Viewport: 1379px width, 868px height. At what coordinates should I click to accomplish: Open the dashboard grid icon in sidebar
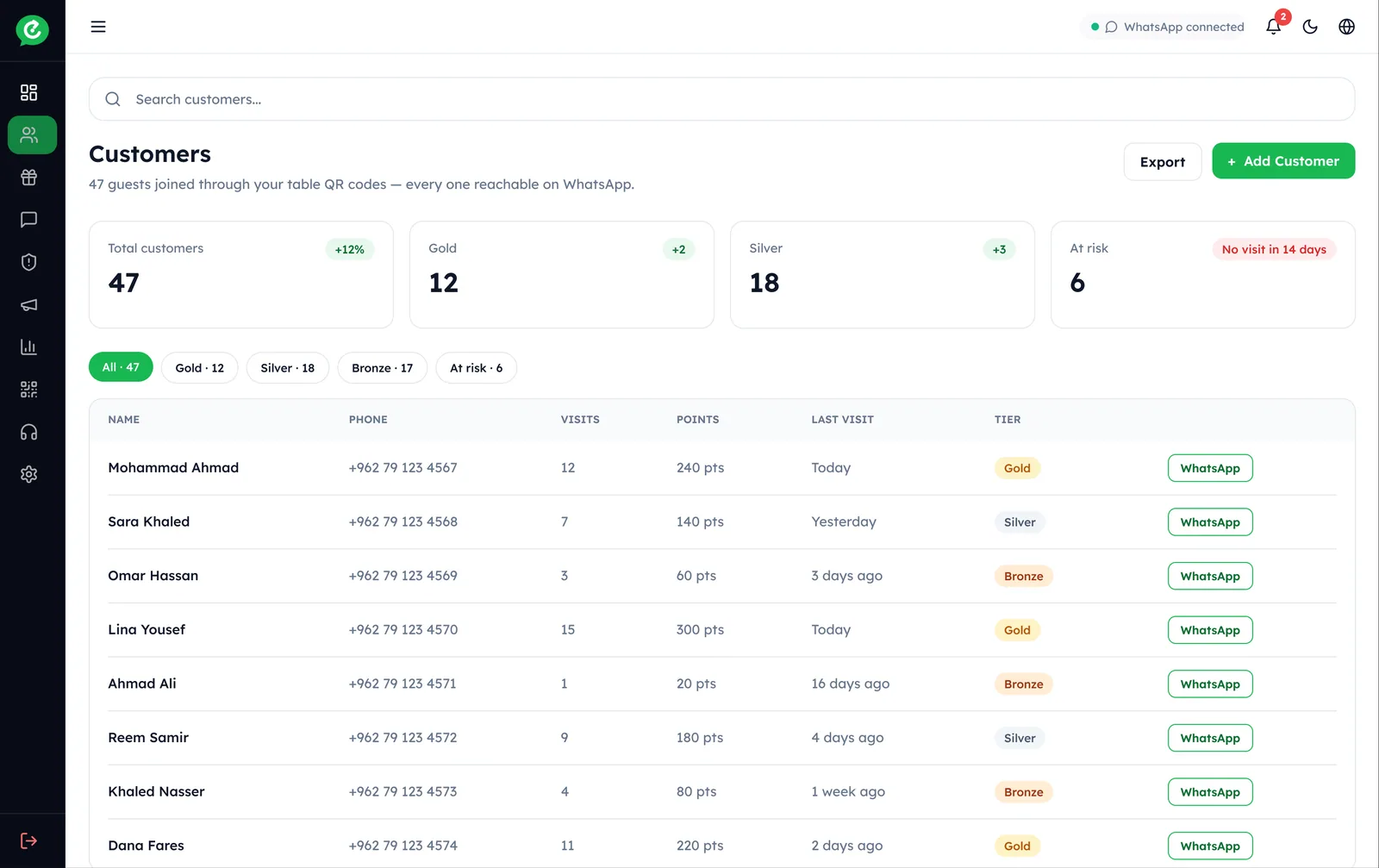tap(28, 92)
